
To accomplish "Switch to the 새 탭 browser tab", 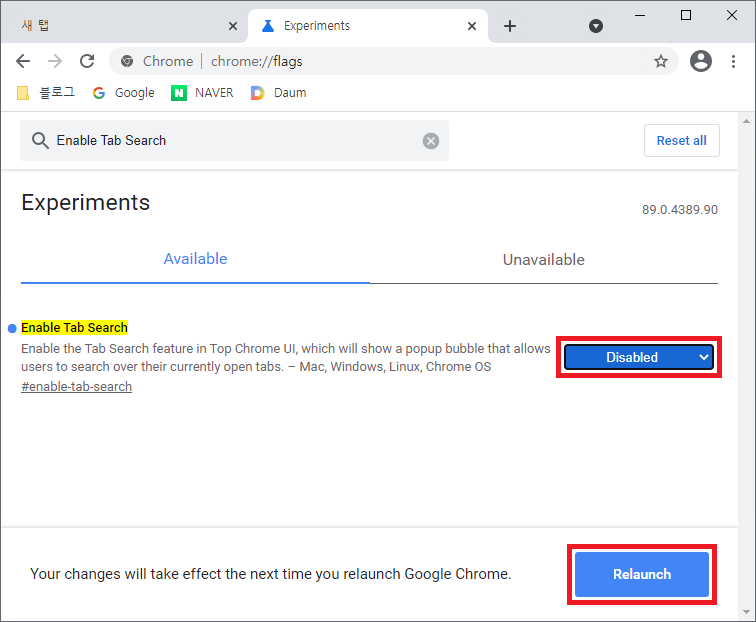I will [x=124, y=26].
